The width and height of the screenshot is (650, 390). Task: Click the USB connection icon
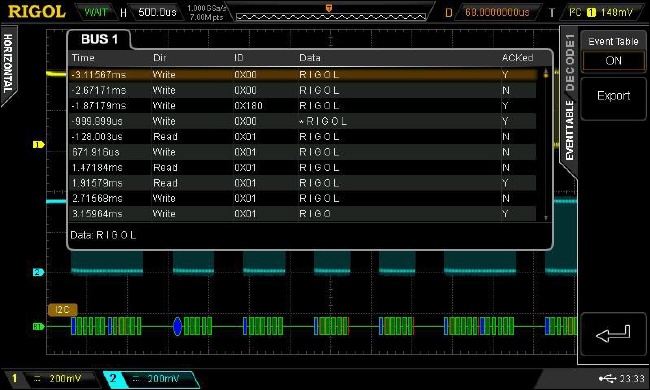pyautogui.click(x=608, y=378)
